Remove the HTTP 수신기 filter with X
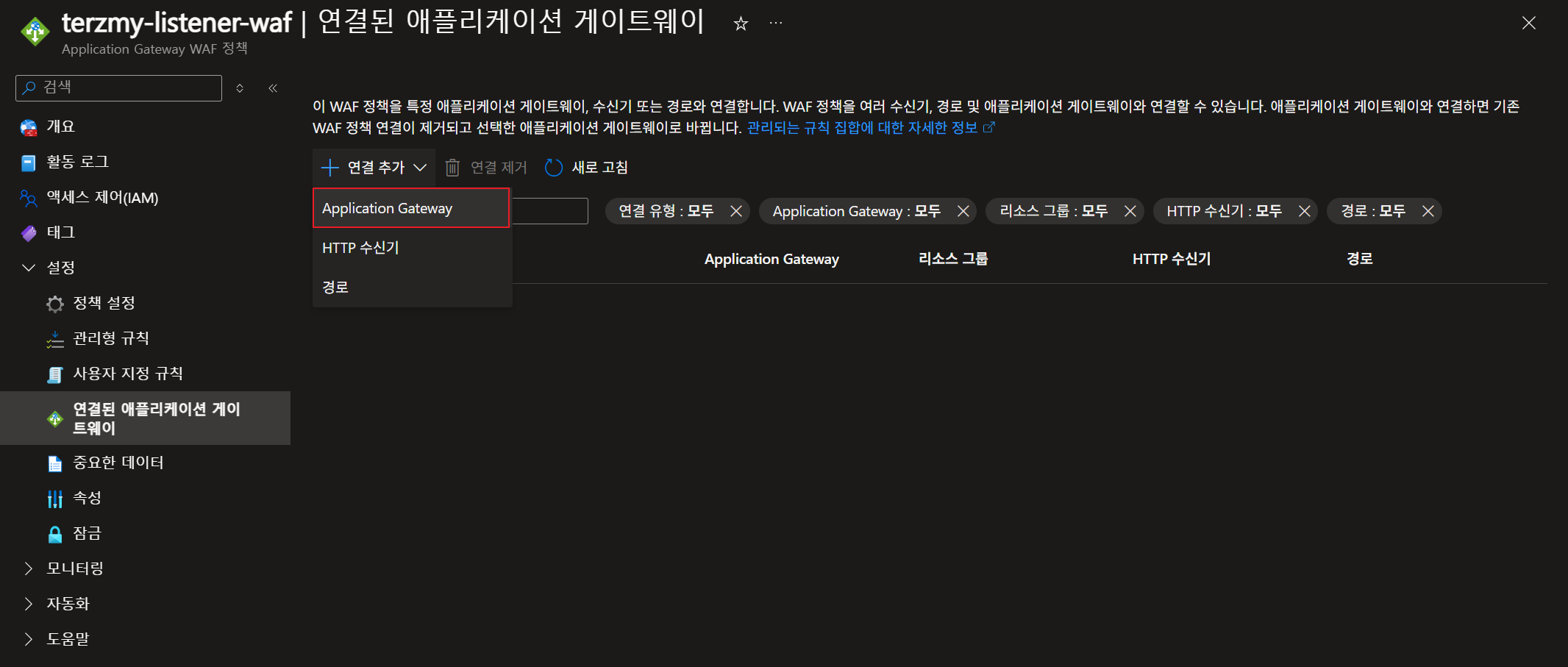The width and height of the screenshot is (1568, 667). tap(1305, 211)
